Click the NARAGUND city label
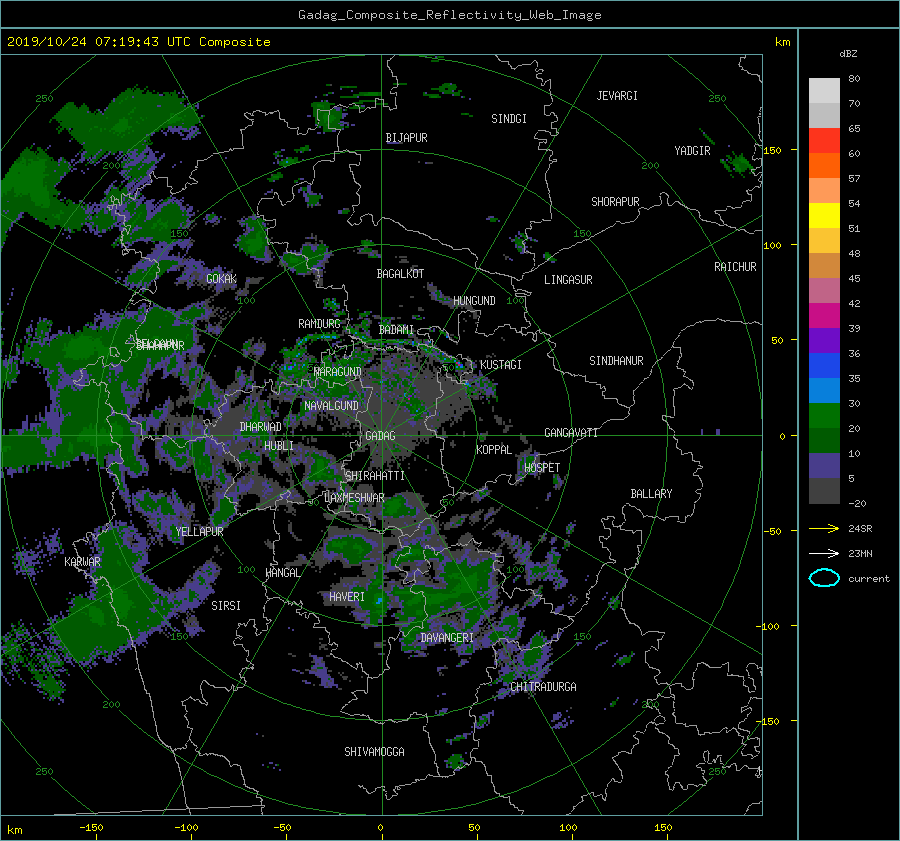The image size is (900, 841). click(338, 372)
